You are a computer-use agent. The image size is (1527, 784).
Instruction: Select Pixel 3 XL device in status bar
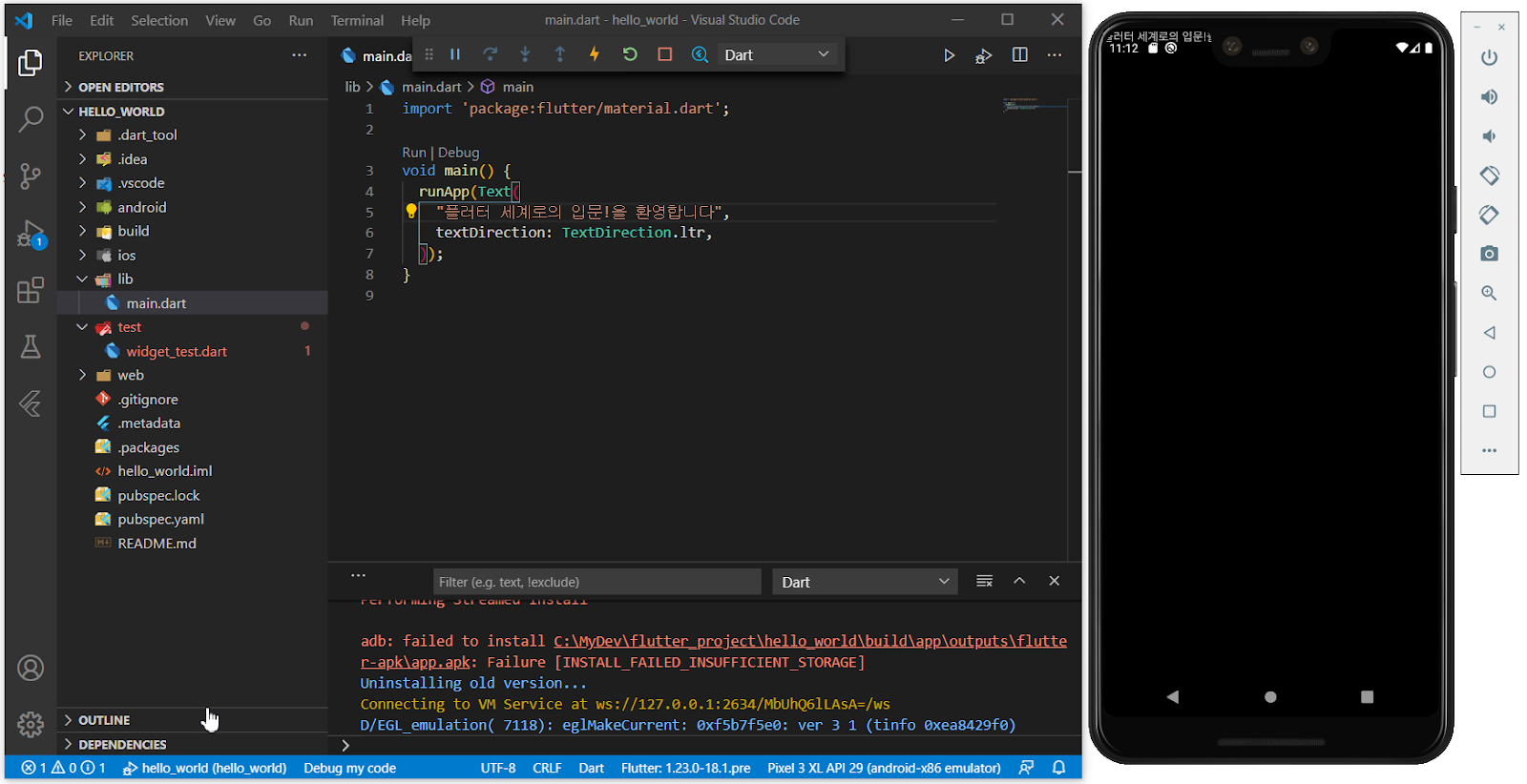884,768
